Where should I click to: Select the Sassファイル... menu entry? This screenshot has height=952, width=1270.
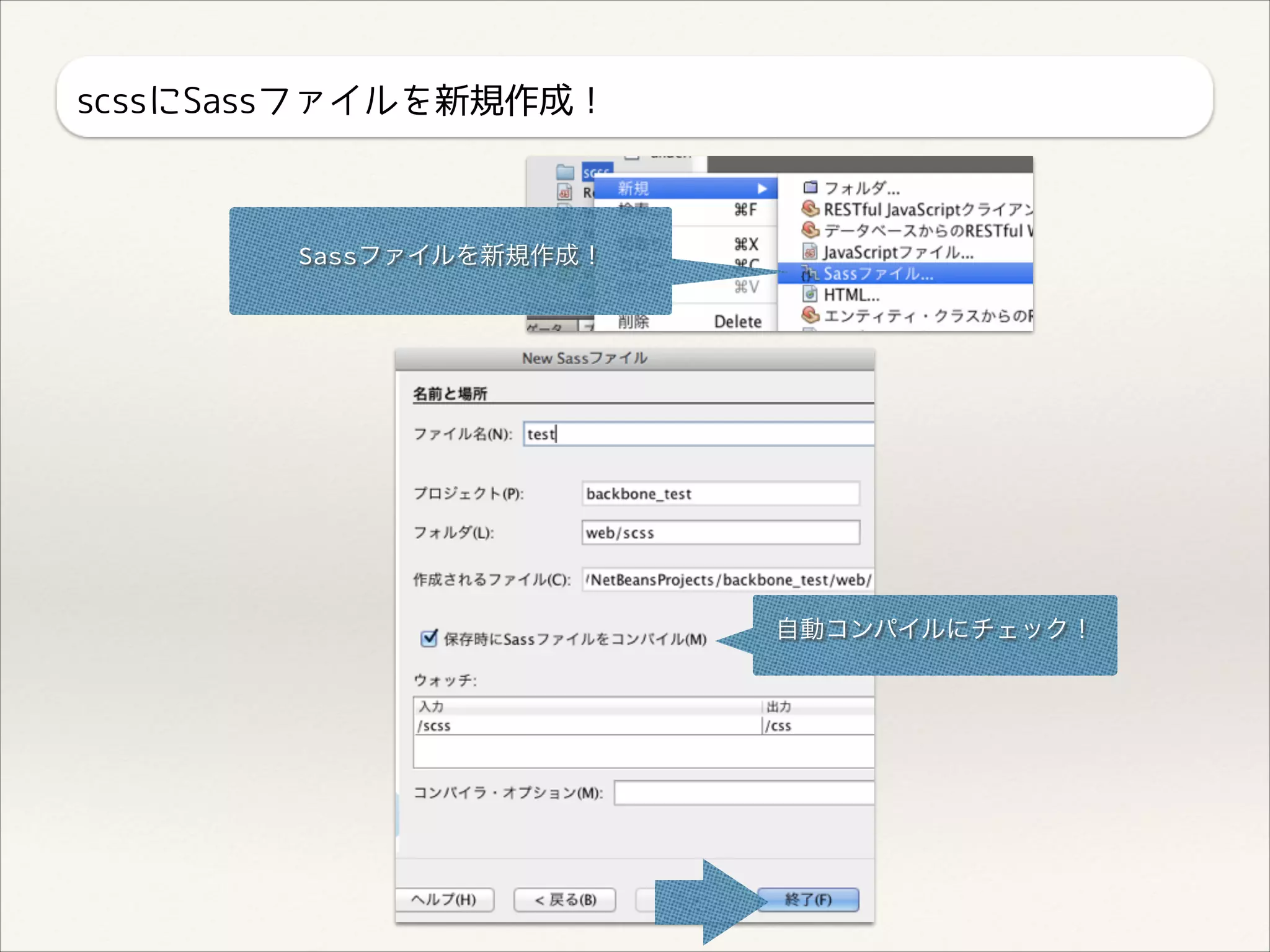905,273
